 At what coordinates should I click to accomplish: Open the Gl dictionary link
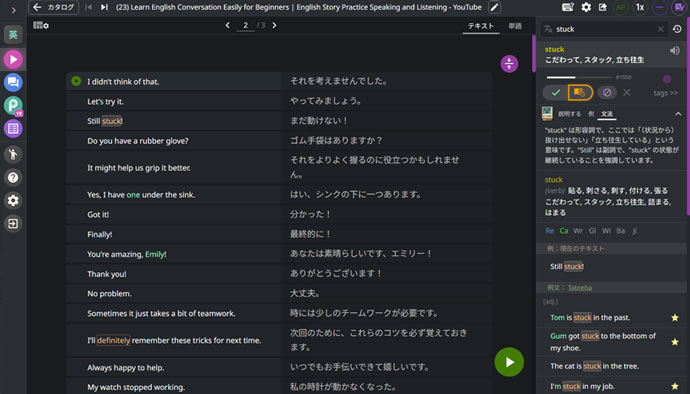click(592, 231)
